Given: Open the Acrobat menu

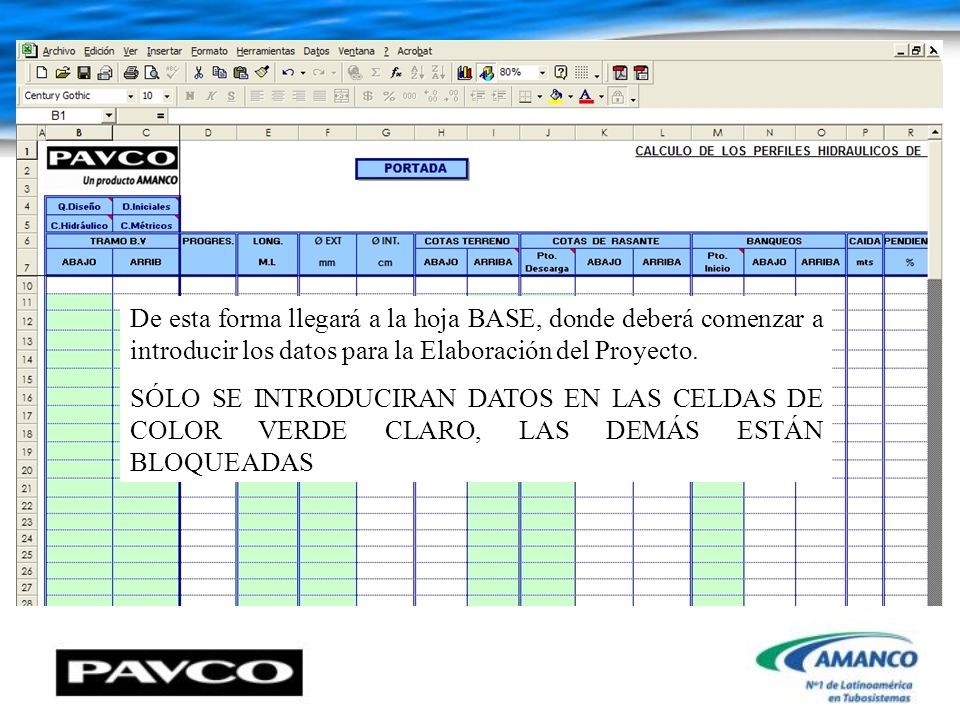Looking at the screenshot, I should point(414,51).
